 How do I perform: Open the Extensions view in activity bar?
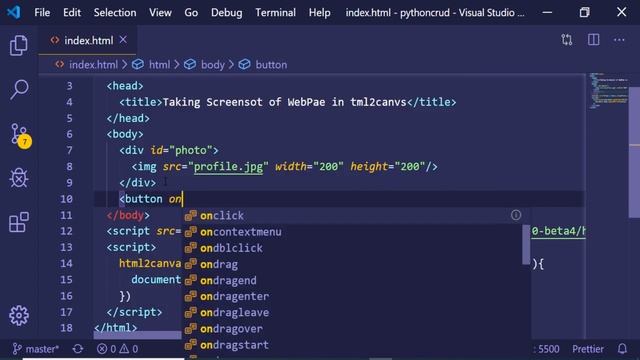19,222
